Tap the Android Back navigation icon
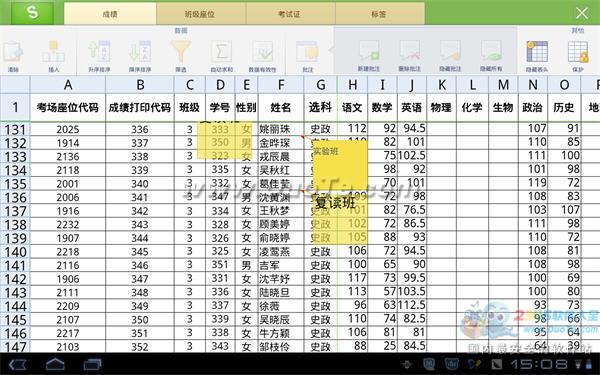 point(17,364)
